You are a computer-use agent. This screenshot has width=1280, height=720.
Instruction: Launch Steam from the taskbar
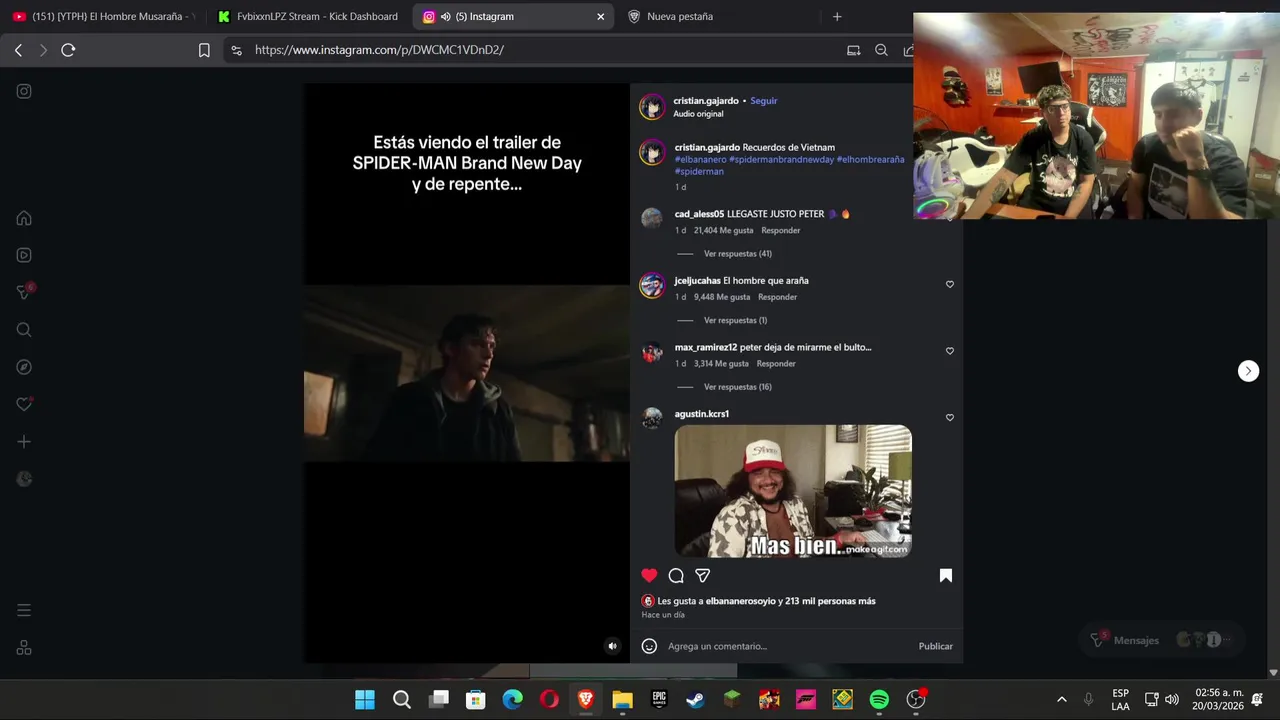pos(695,700)
